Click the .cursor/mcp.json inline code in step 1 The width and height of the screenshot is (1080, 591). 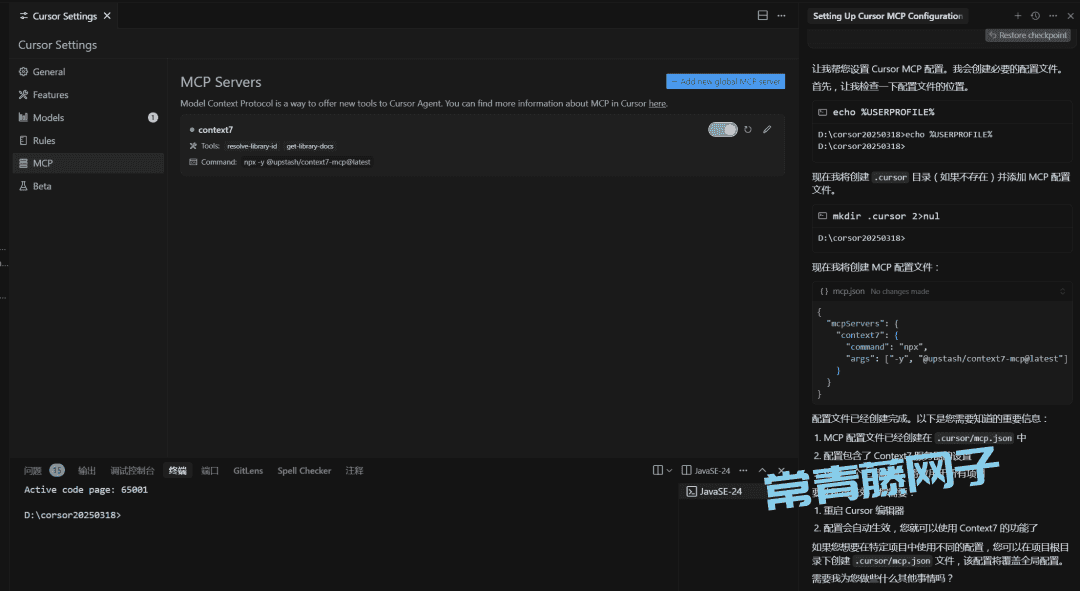pyautogui.click(x=975, y=438)
